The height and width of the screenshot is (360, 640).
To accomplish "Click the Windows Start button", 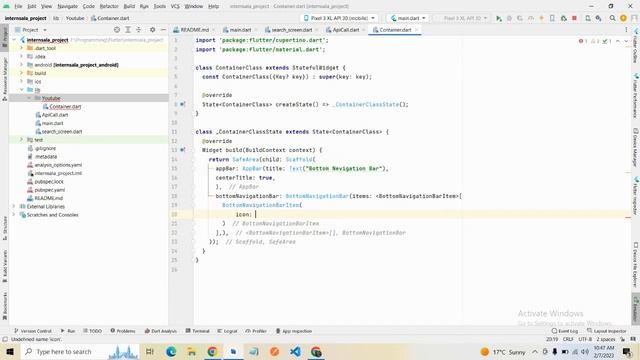I will click(x=10, y=351).
